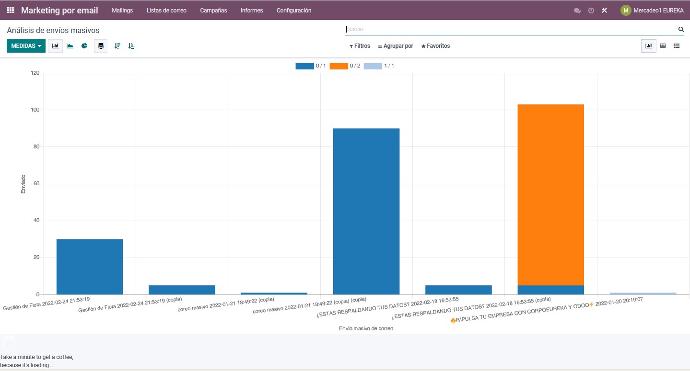Open the Mailings menu

click(x=122, y=10)
